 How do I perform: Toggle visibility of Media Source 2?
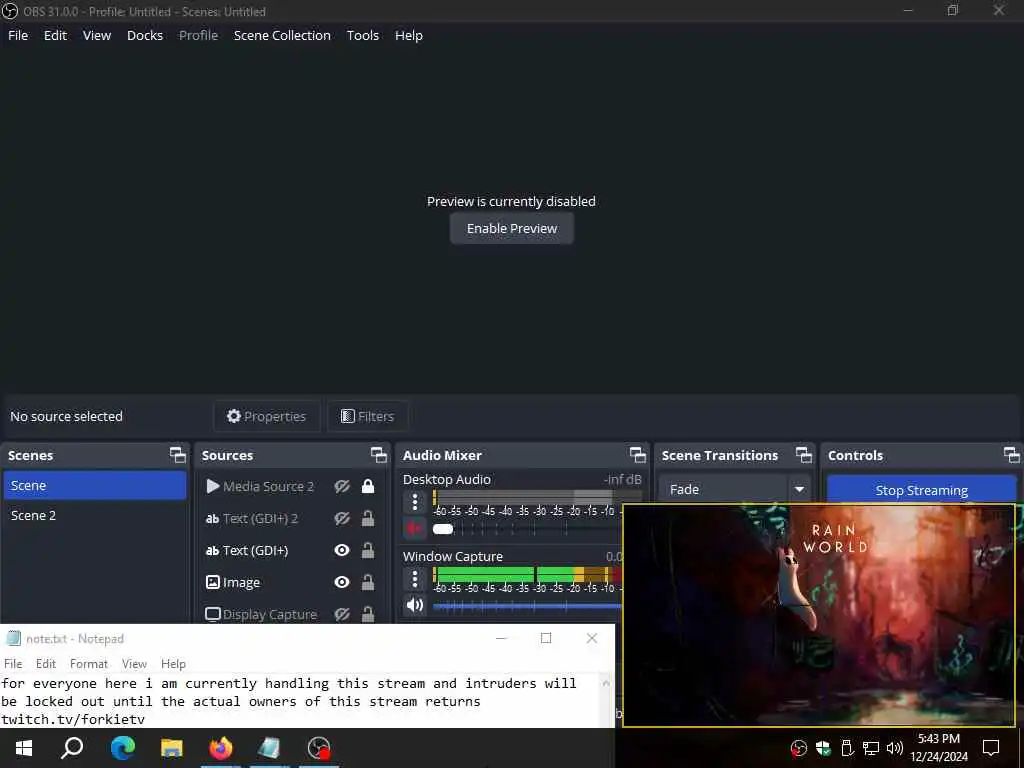(342, 487)
